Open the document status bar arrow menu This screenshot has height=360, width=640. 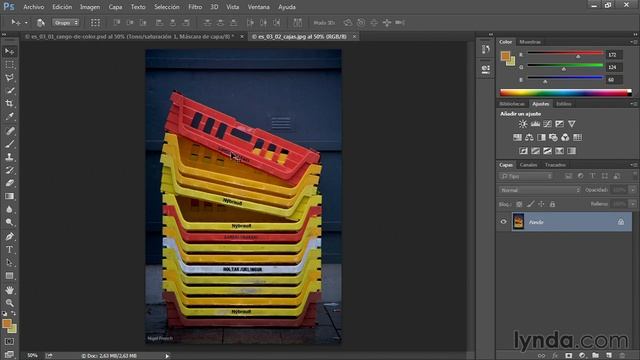click(x=167, y=356)
